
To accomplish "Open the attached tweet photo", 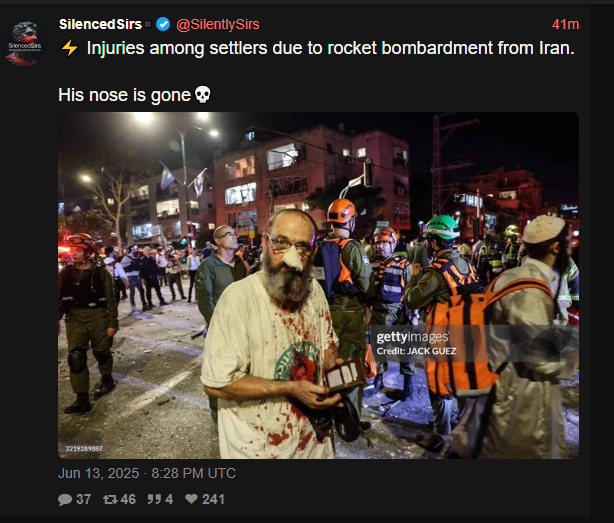I will tap(318, 285).
